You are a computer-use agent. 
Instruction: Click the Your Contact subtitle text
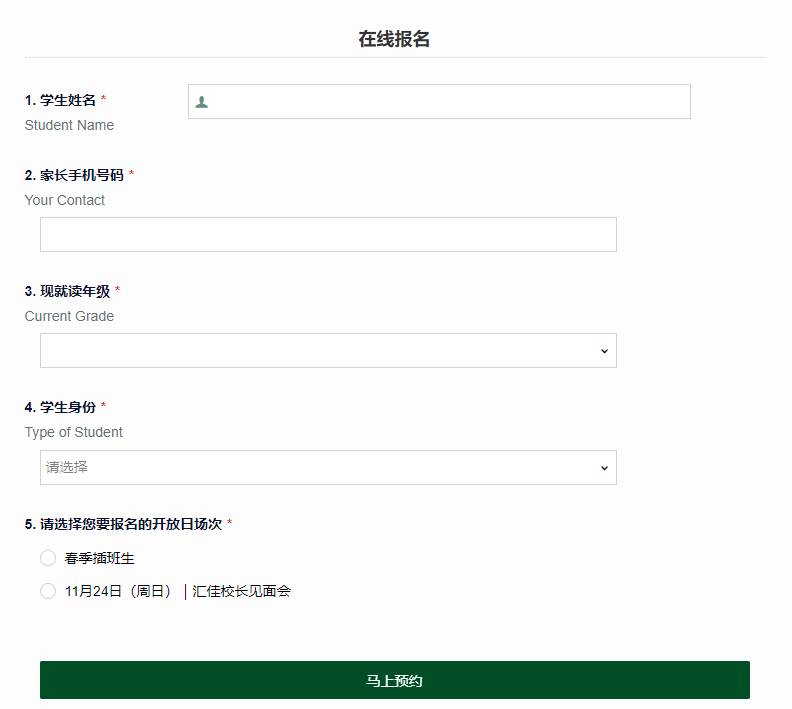click(65, 200)
